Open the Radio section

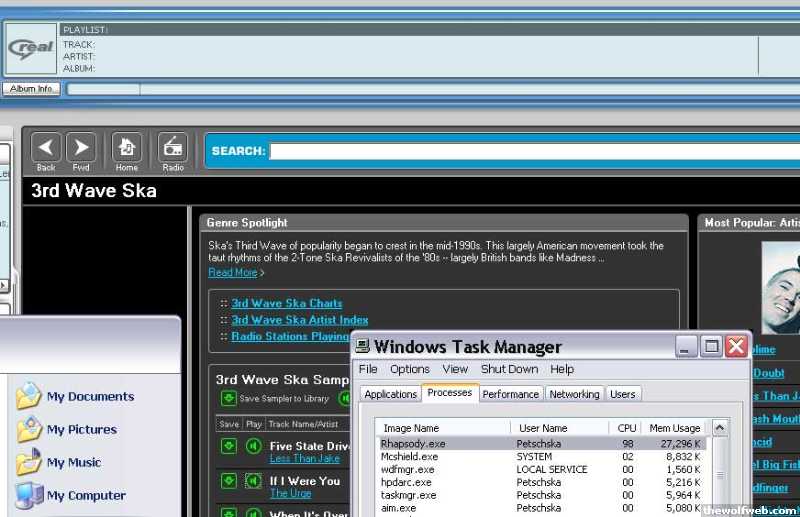[x=173, y=148]
